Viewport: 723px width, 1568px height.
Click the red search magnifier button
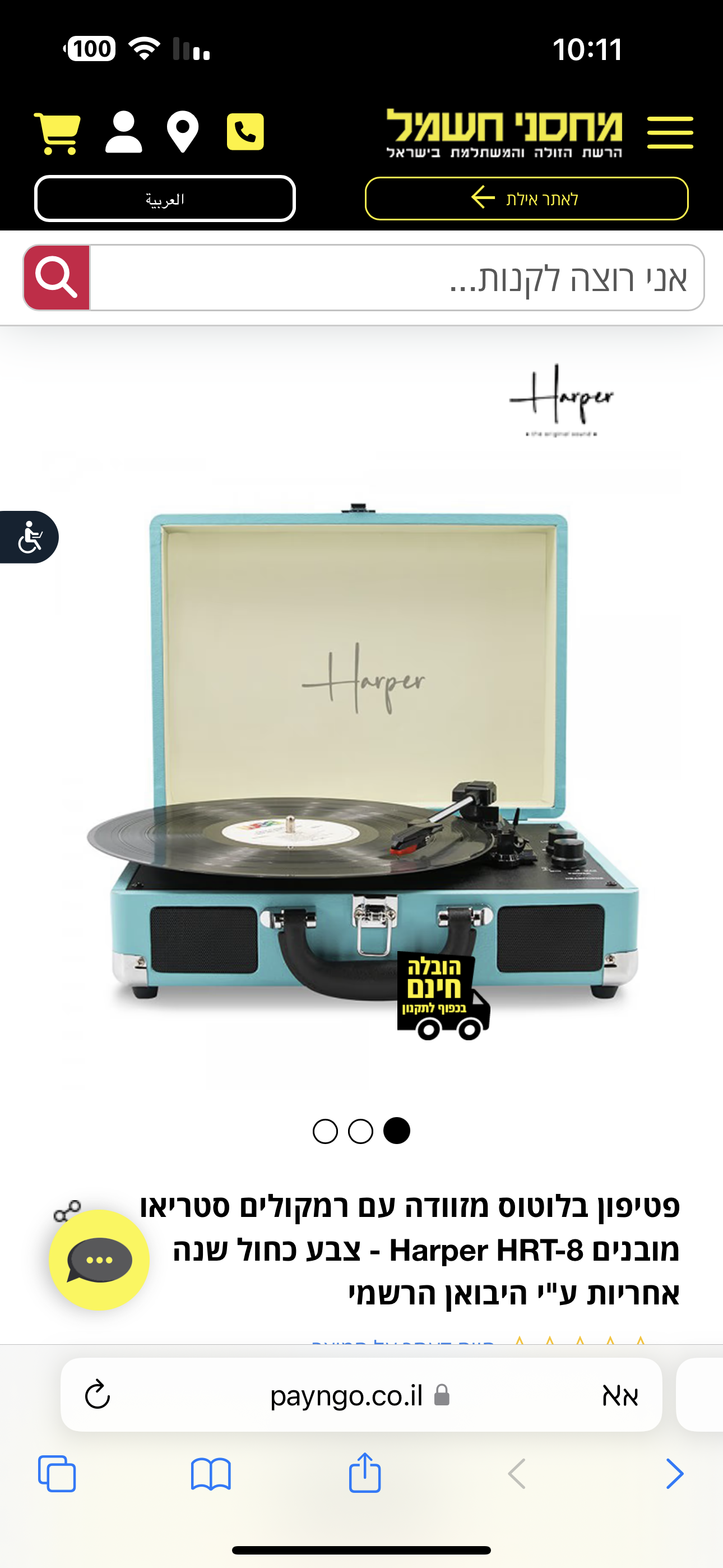[57, 278]
